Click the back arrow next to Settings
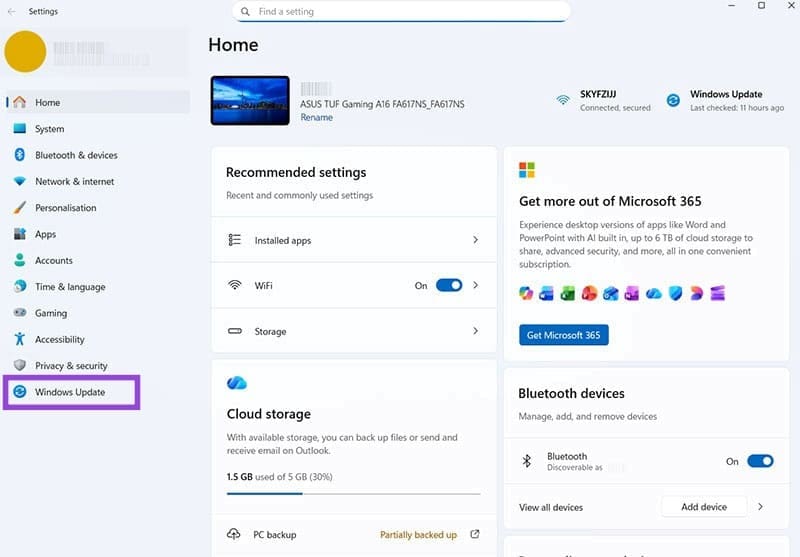800x557 pixels. click(12, 11)
